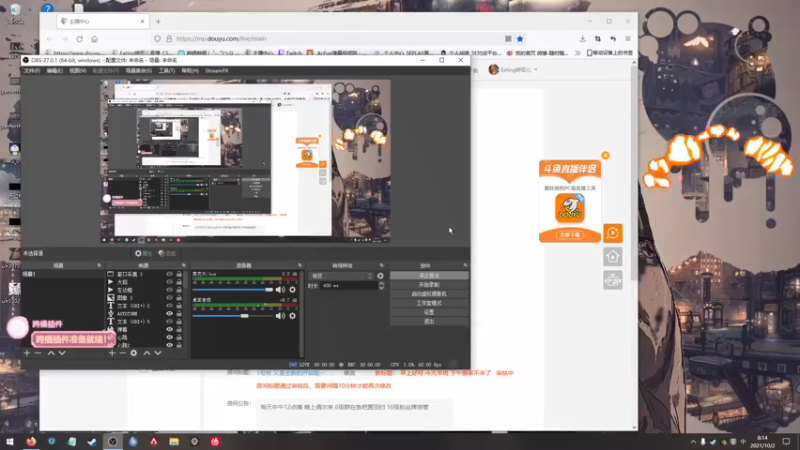Close the Douyu companion ad popup
The image size is (800, 450).
[605, 156]
